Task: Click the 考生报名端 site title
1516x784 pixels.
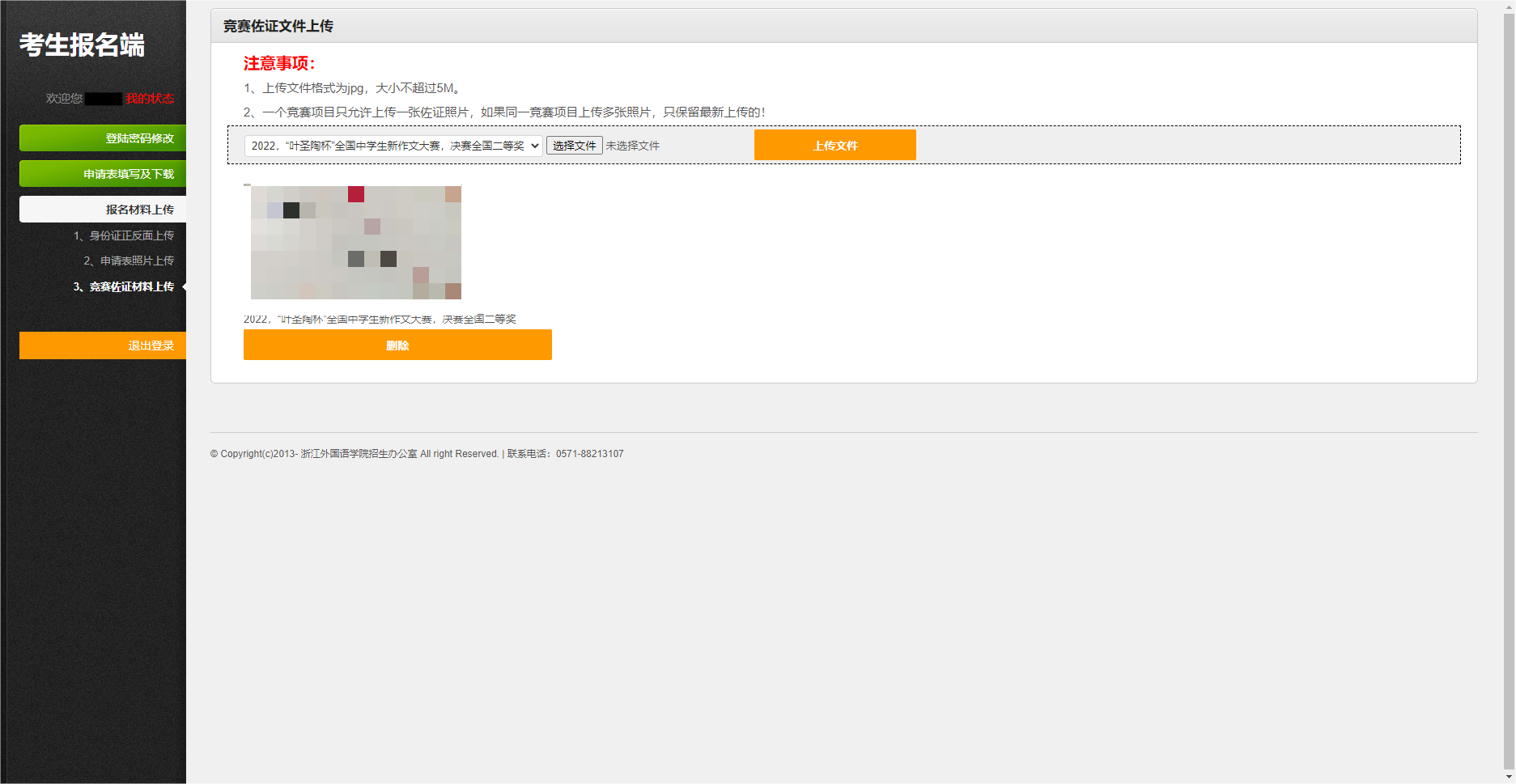Action: point(82,44)
